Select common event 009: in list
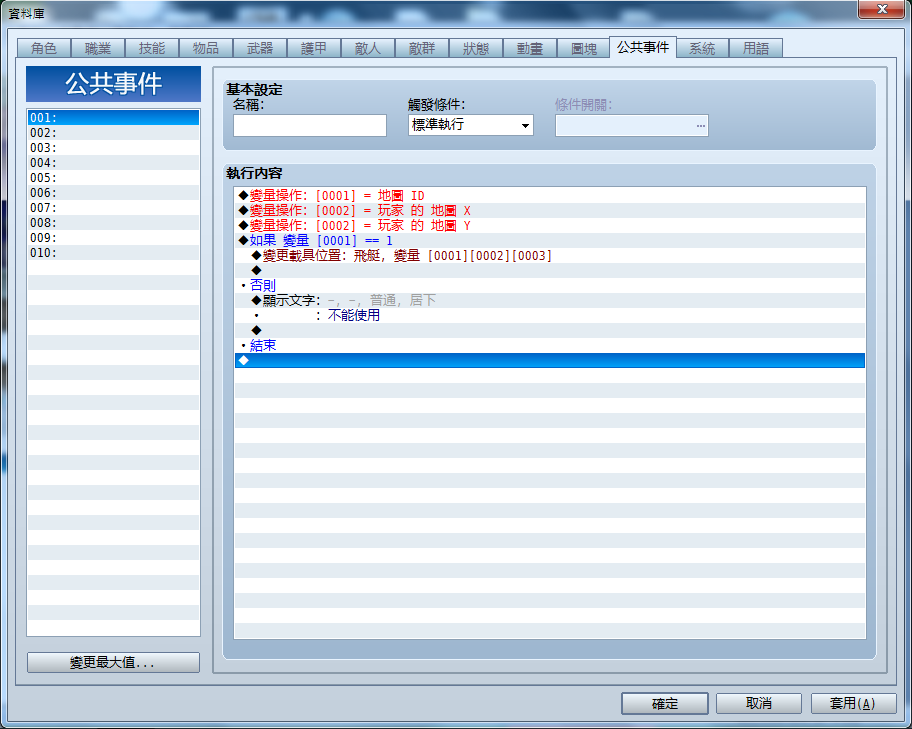 coord(113,238)
